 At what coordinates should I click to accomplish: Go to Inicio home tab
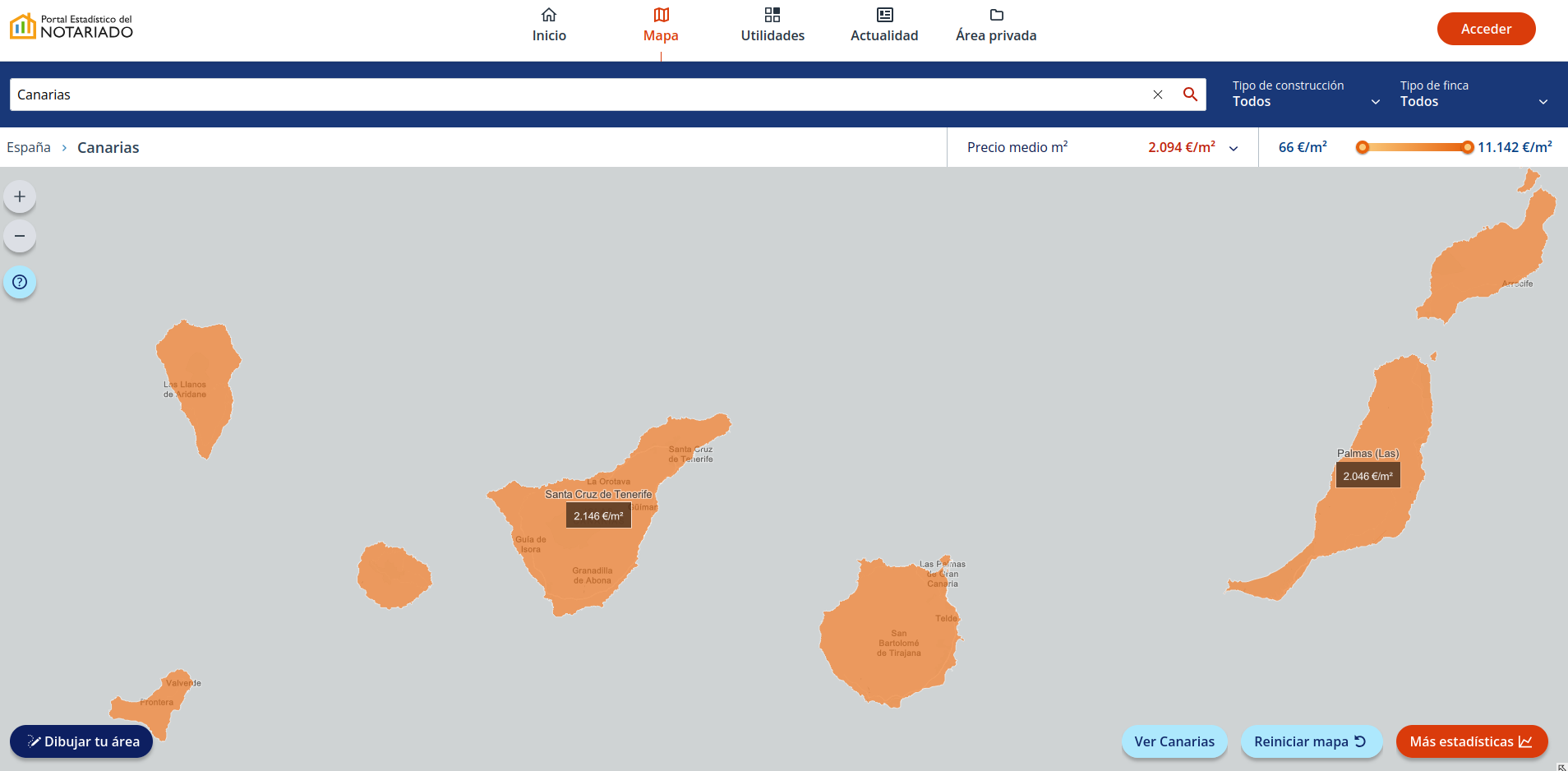[549, 25]
